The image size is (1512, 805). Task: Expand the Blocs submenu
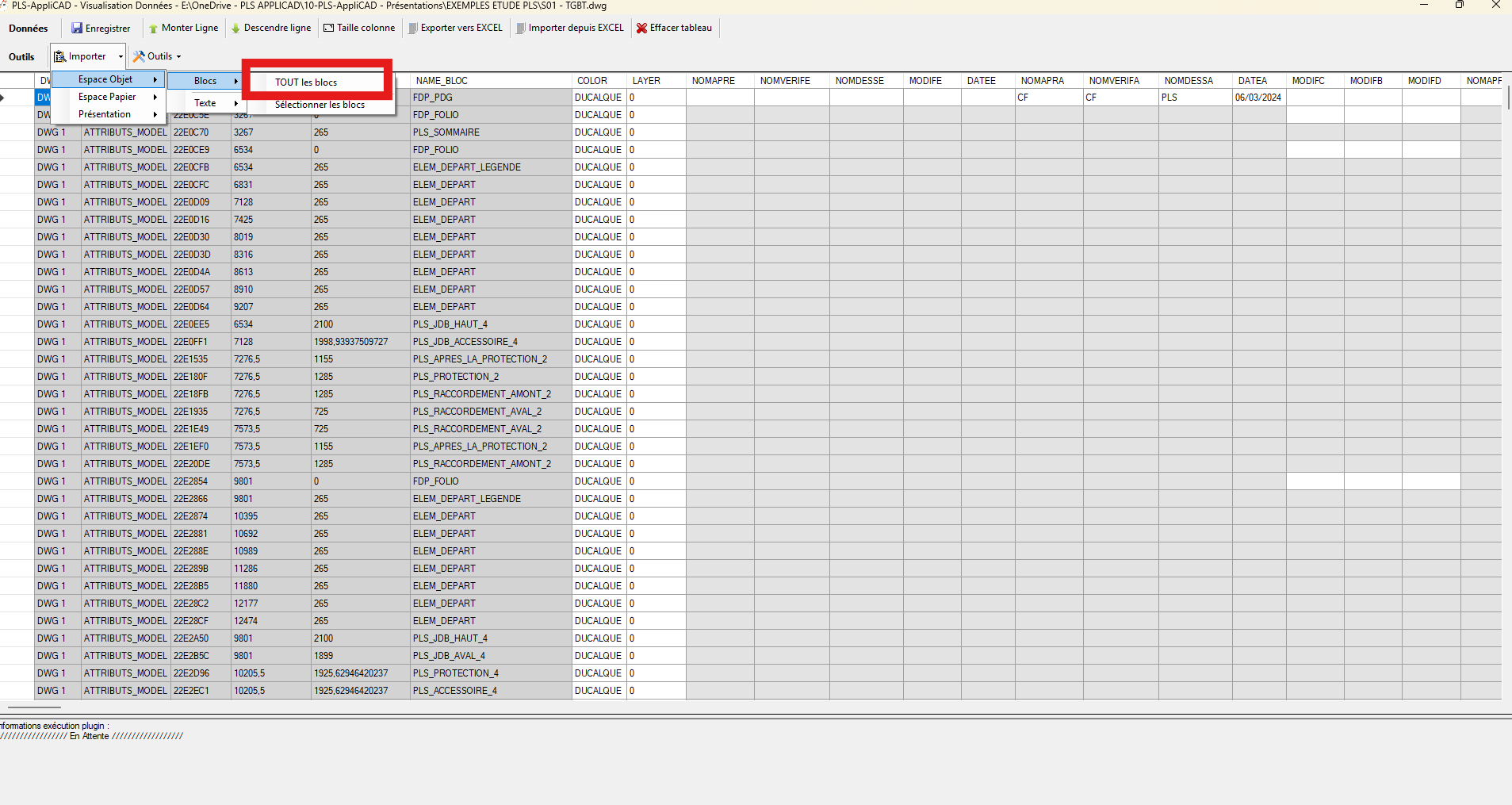205,80
